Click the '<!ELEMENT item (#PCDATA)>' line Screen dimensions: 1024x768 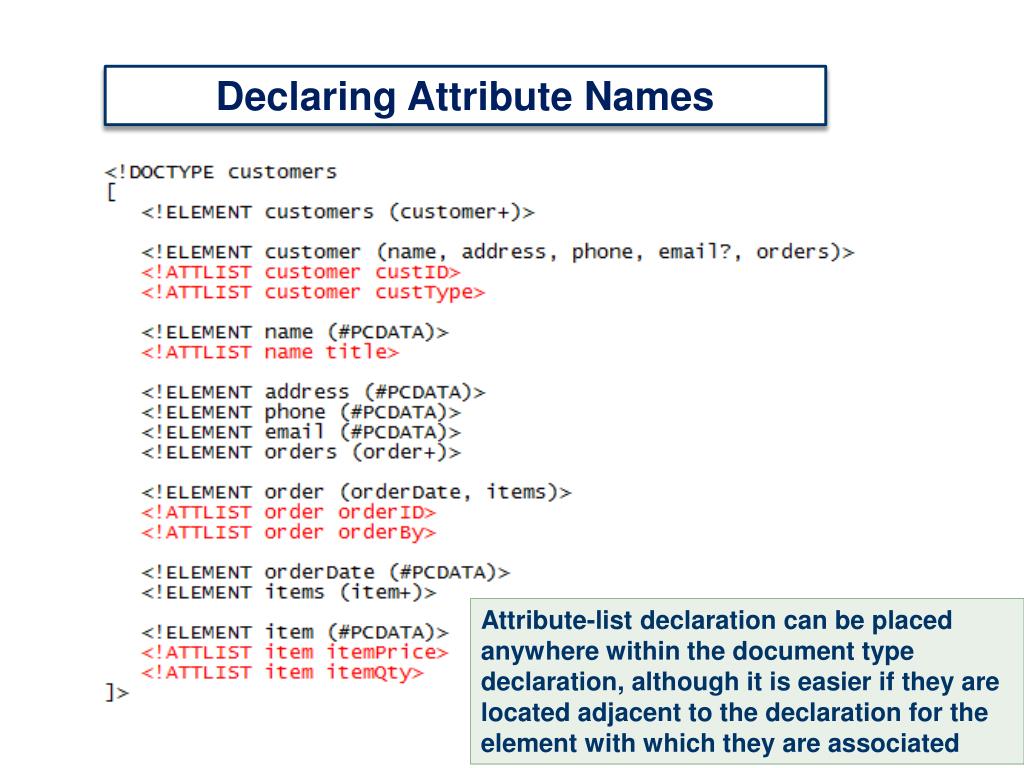coord(295,633)
